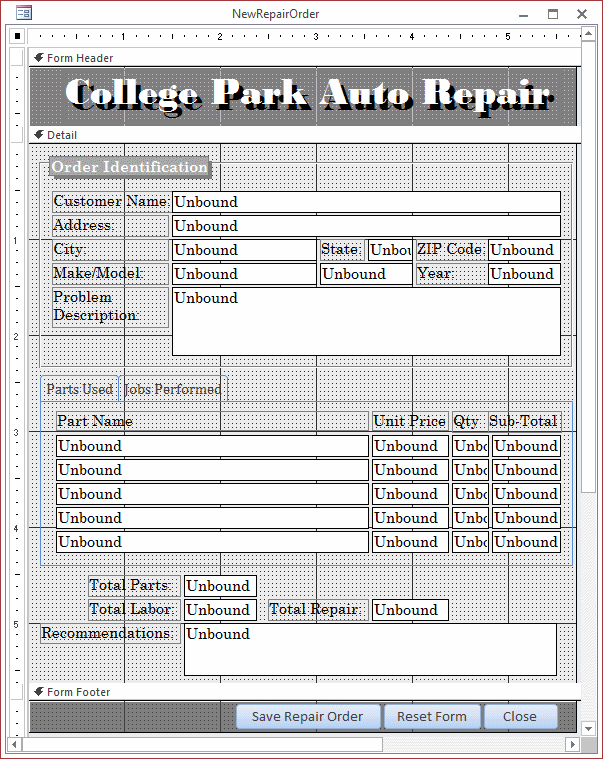
Task: Click the City unbound text box
Action: click(244, 250)
